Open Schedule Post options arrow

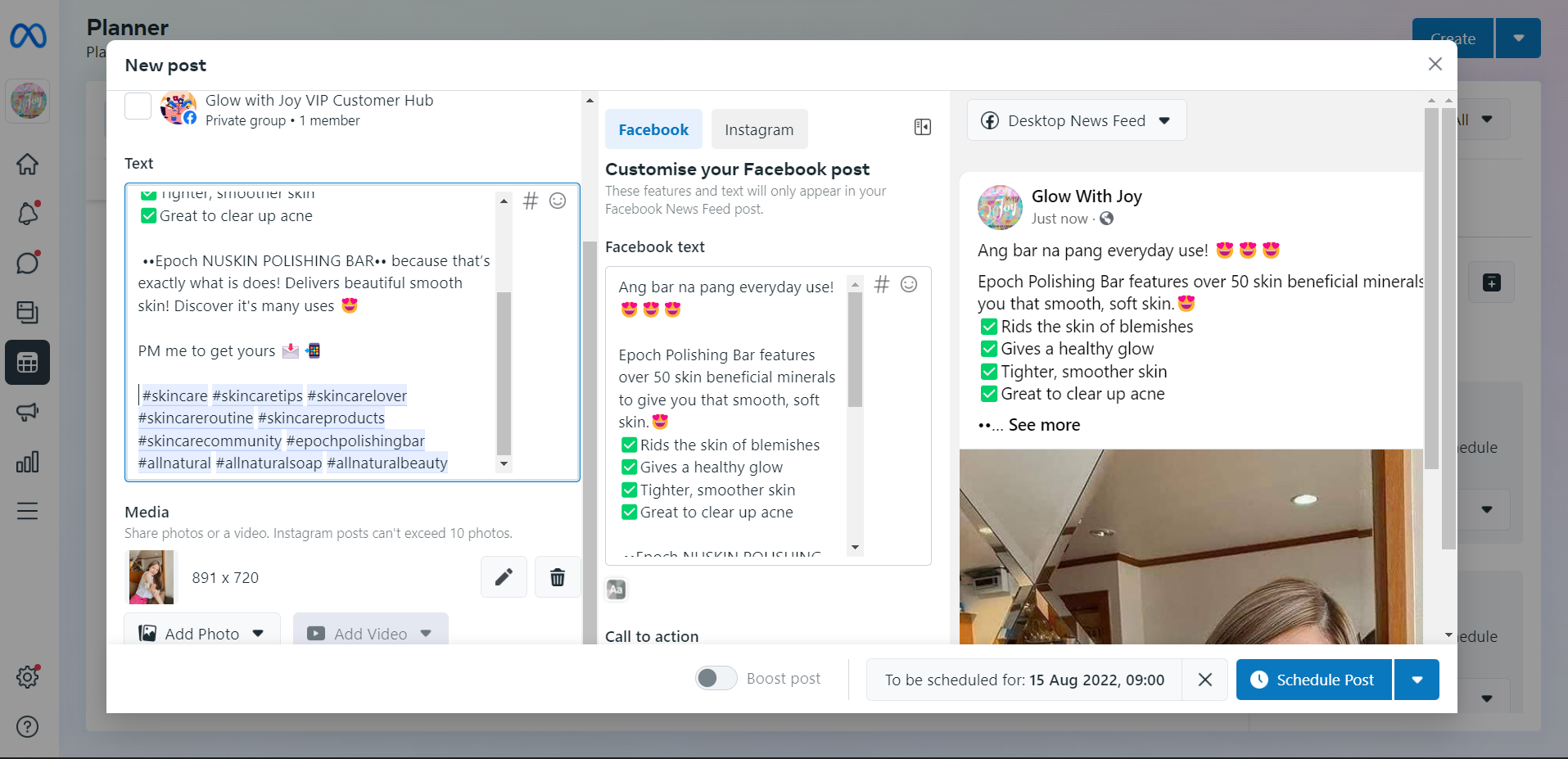(1417, 680)
